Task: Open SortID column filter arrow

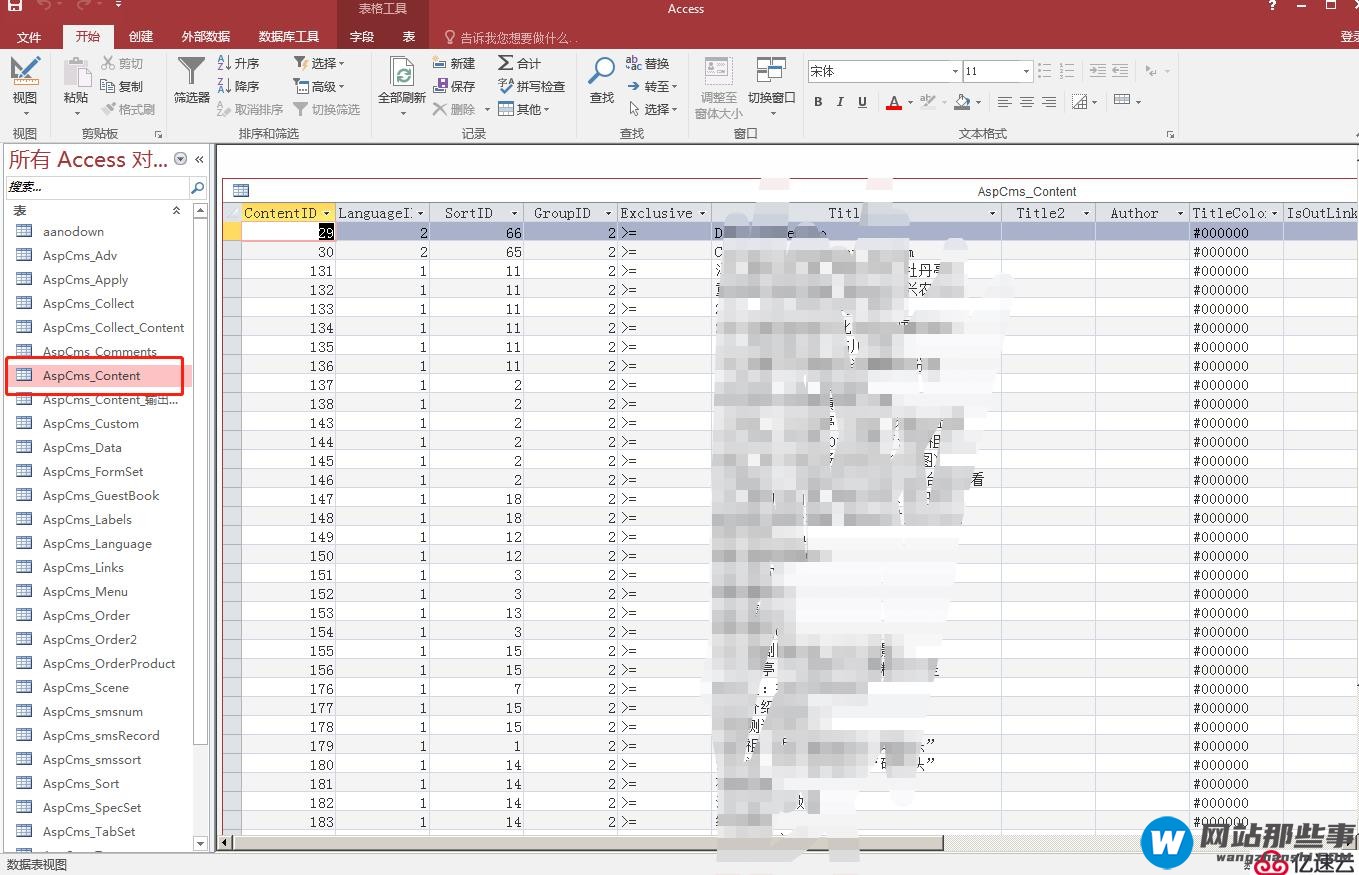Action: 515,213
